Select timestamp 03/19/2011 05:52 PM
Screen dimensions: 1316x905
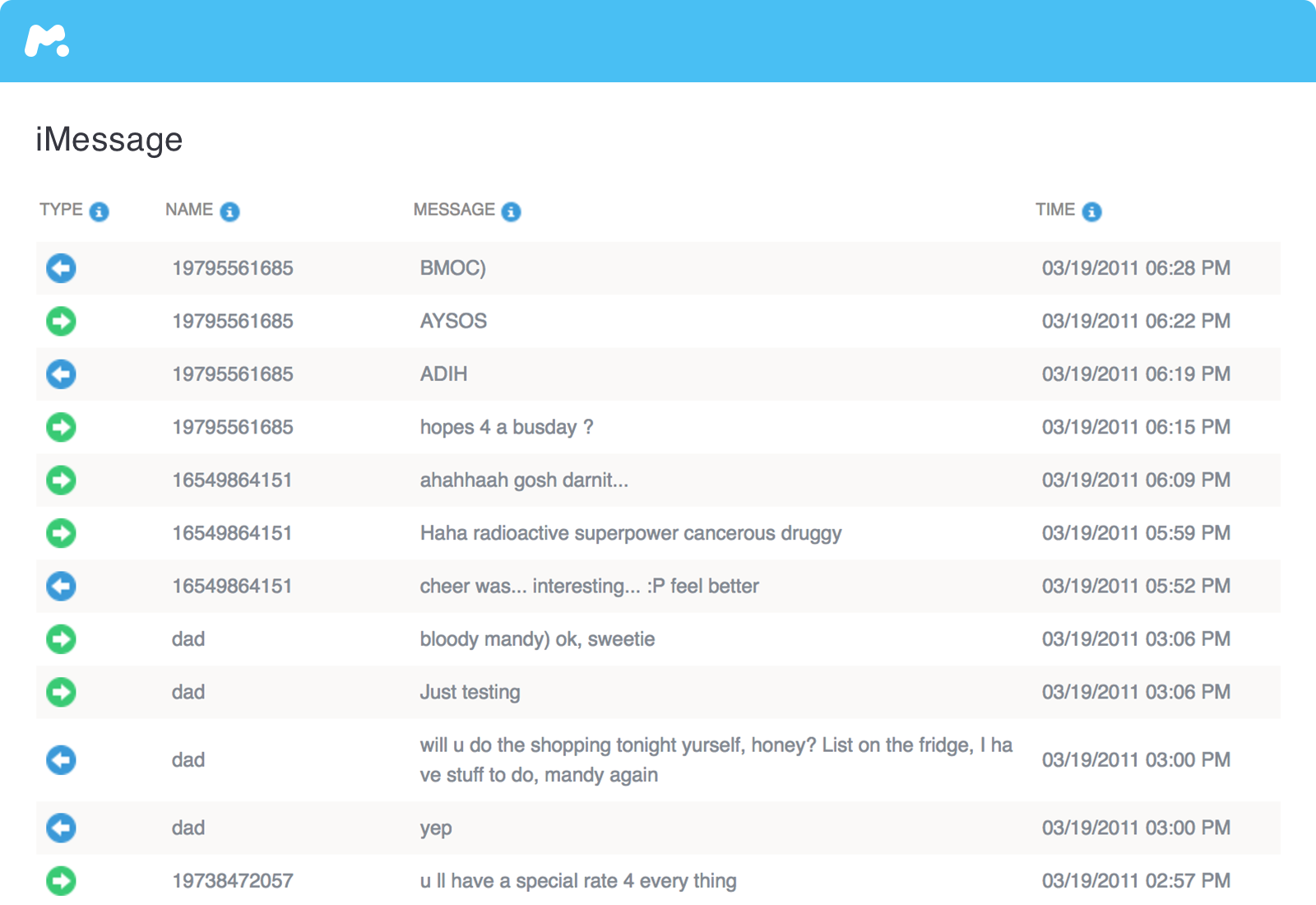[1136, 586]
